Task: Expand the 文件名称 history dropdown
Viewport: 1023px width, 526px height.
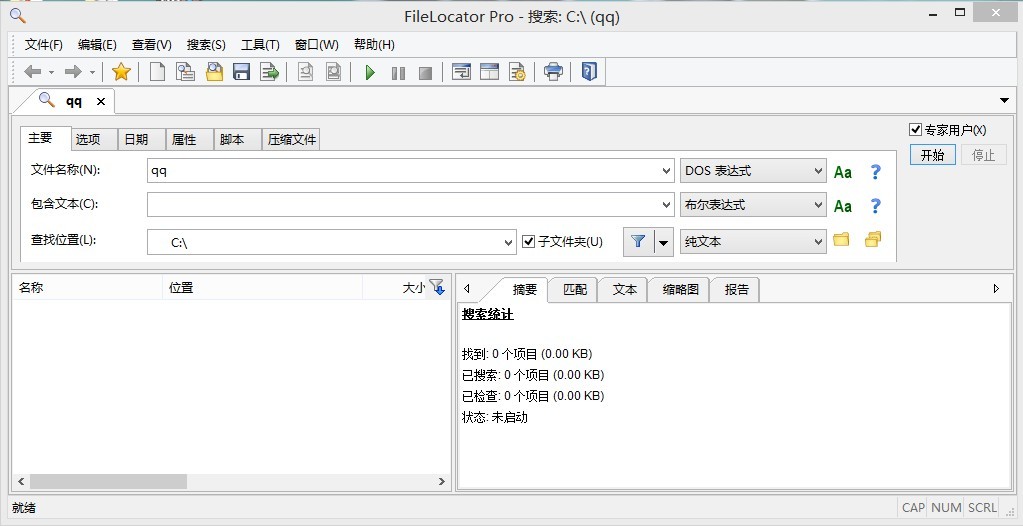Action: point(666,171)
